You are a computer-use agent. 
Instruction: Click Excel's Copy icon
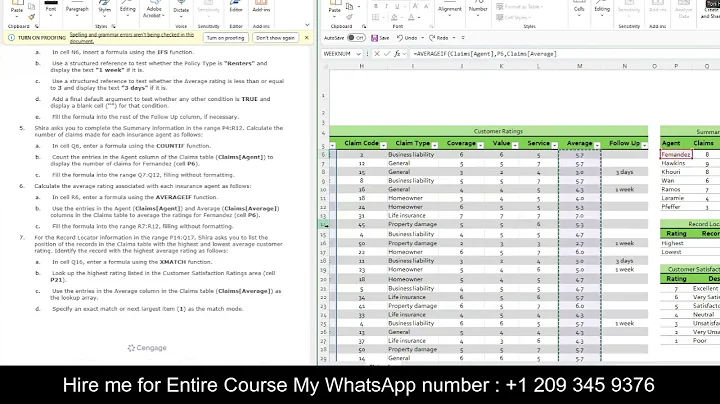click(x=349, y=6)
